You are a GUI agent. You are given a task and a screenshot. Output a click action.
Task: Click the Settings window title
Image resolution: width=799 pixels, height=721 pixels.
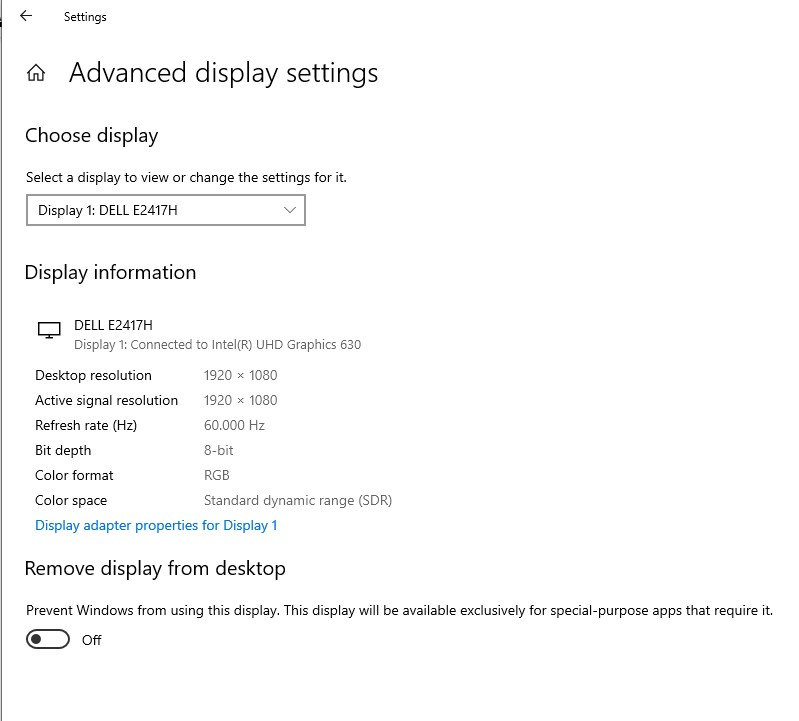click(x=85, y=17)
